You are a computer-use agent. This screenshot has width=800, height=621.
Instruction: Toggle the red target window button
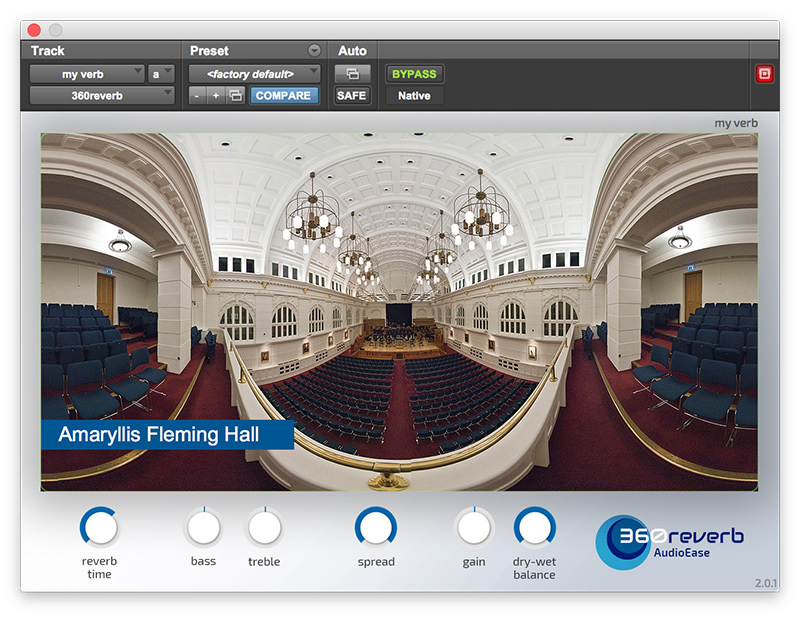(x=764, y=74)
